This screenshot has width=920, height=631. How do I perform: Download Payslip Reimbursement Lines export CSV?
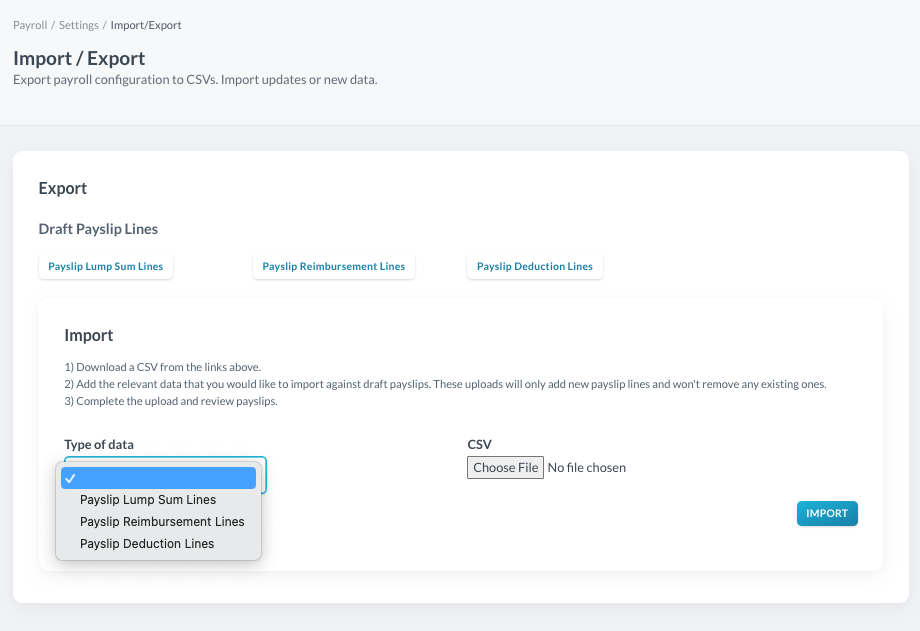pyautogui.click(x=334, y=267)
